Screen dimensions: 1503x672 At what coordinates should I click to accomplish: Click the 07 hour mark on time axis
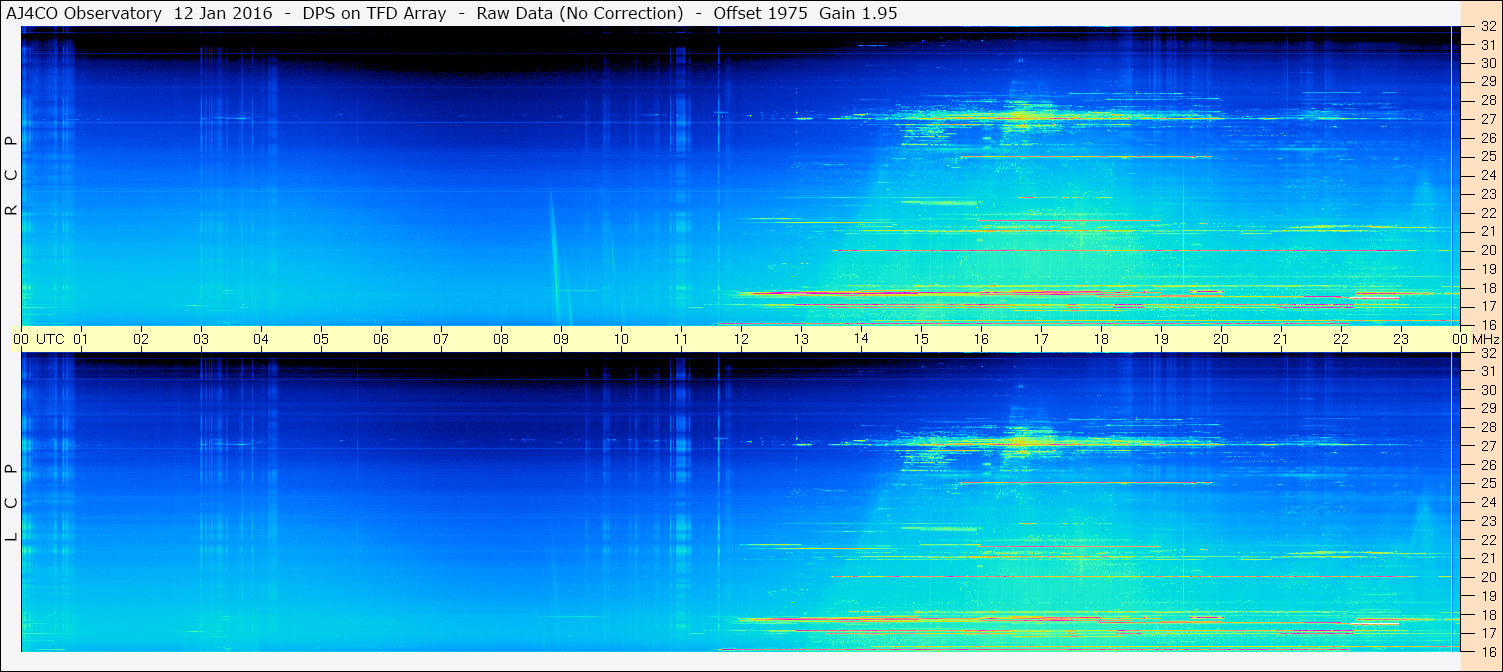tap(441, 339)
